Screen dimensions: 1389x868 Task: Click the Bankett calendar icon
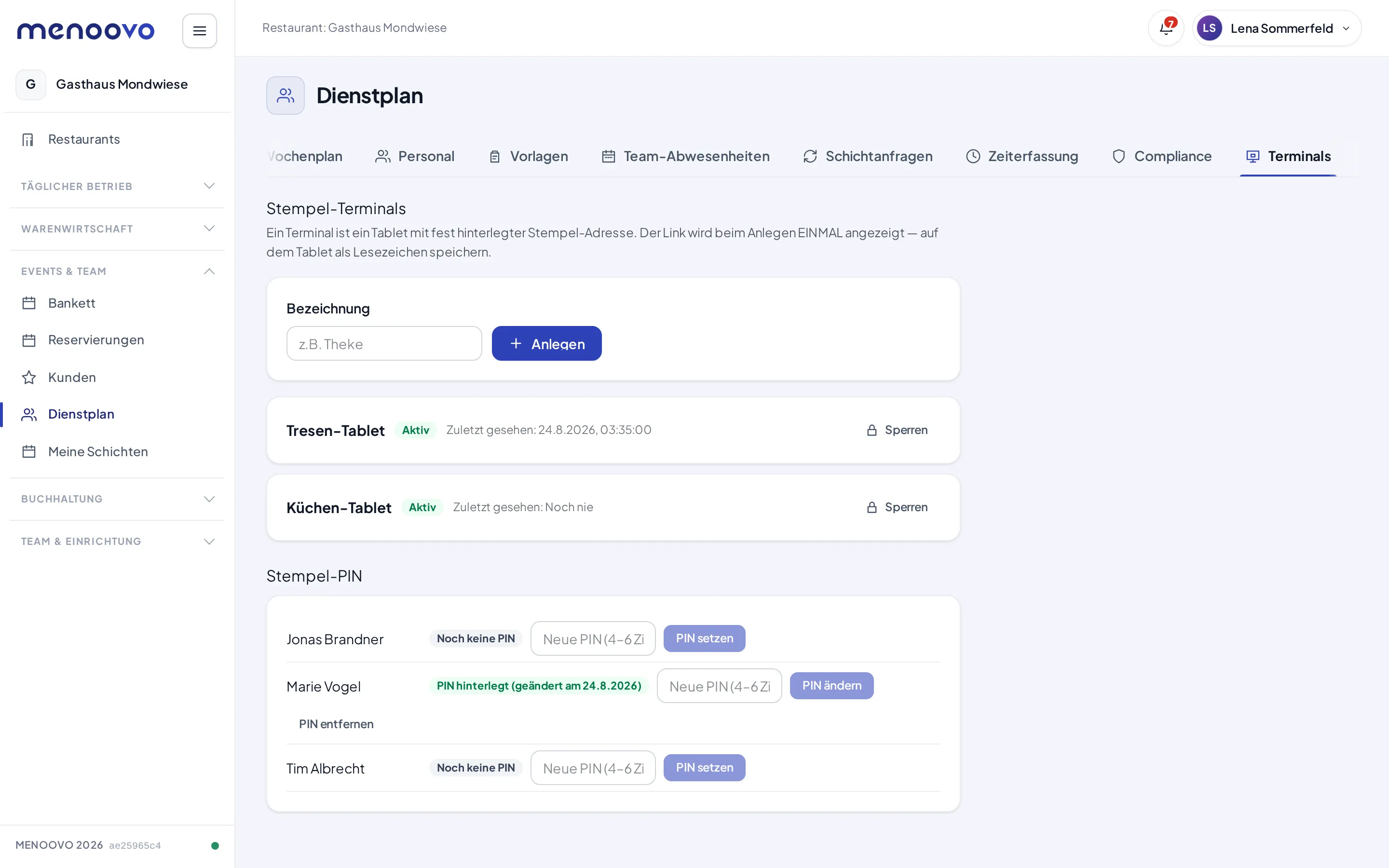[x=29, y=303]
